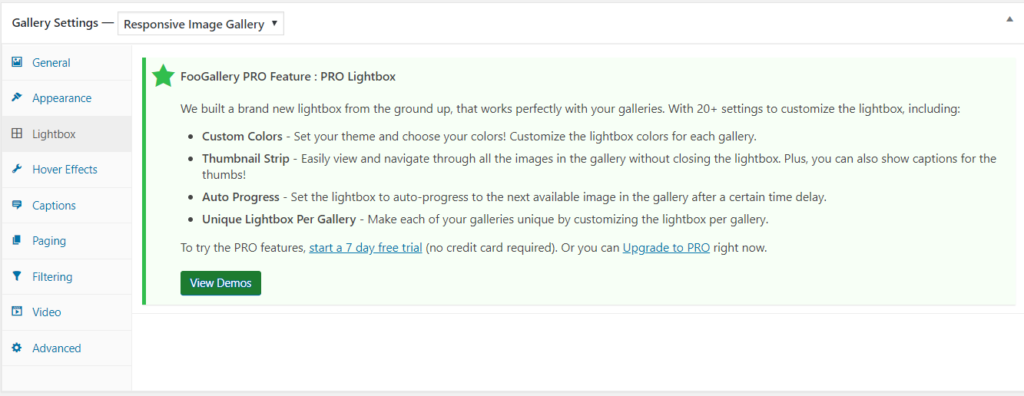This screenshot has width=1024, height=396.
Task: Click the Video play icon
Action: [x=17, y=312]
